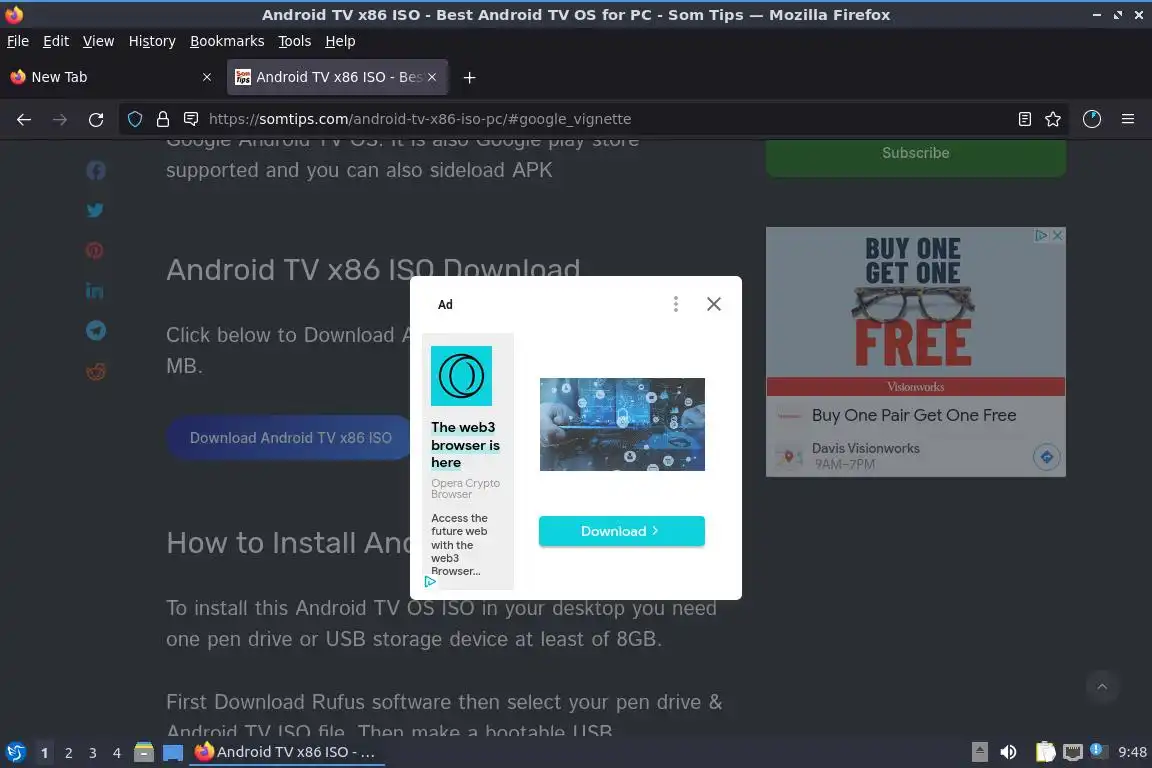This screenshot has height=768, width=1152.
Task: Open the volume speaker control
Action: (x=1008, y=752)
